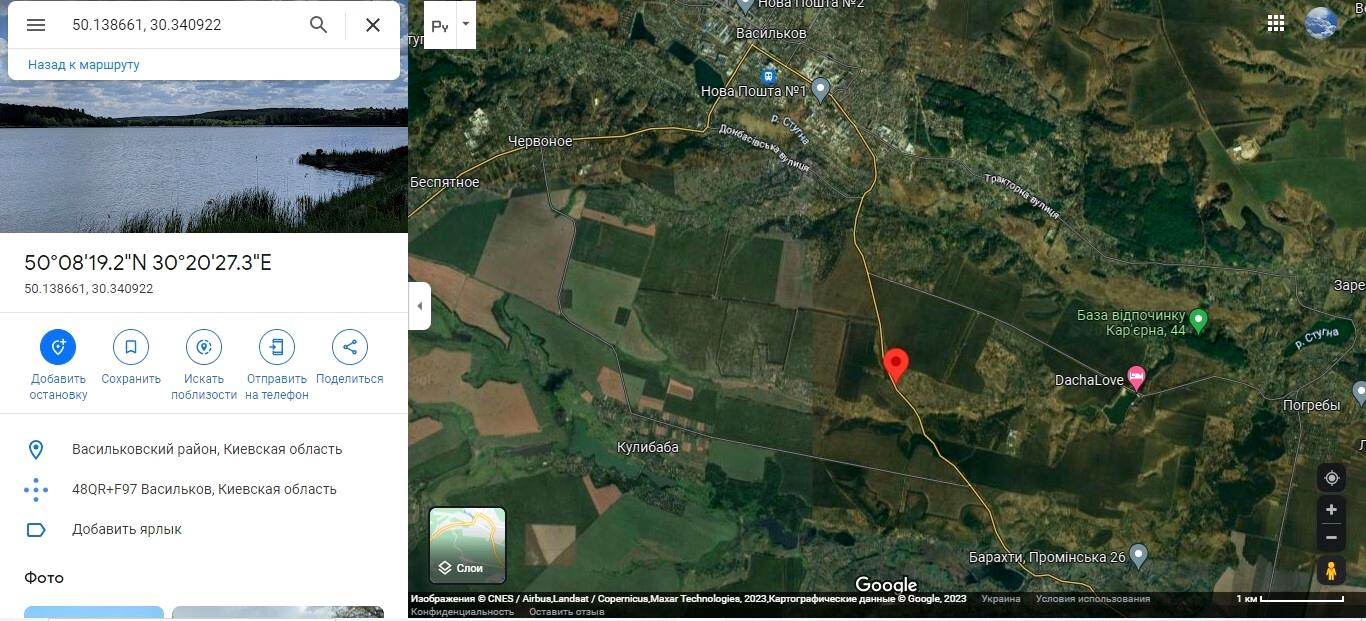Screen dimensions: 1366x621
Task: Save location with Сохранить icon
Action: pos(131,347)
